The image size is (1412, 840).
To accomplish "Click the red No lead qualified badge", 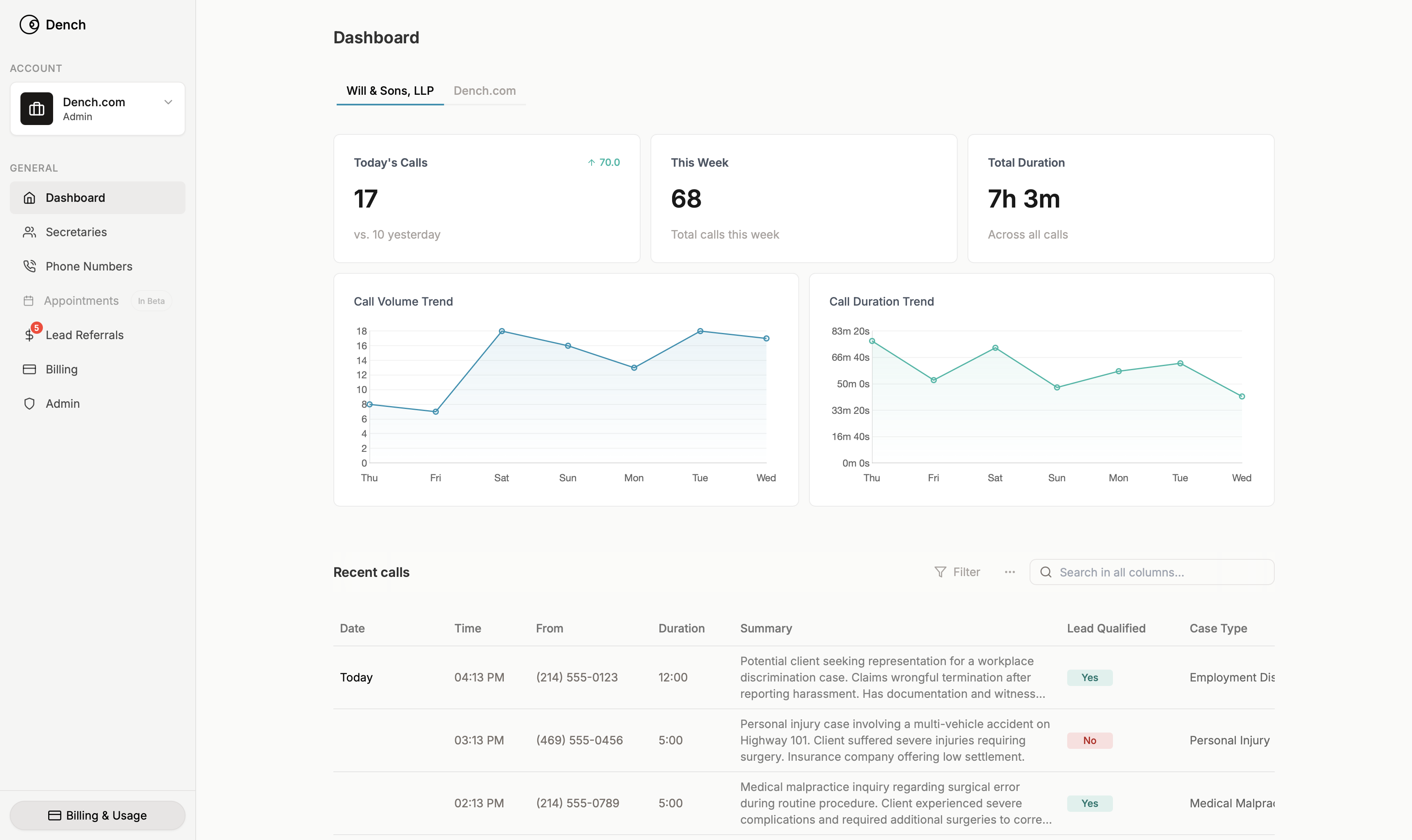I will tap(1089, 740).
